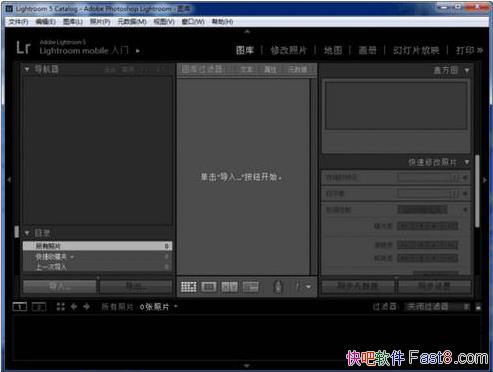
Task: Switch to Loupe view in the toolbar
Action: 209,287
